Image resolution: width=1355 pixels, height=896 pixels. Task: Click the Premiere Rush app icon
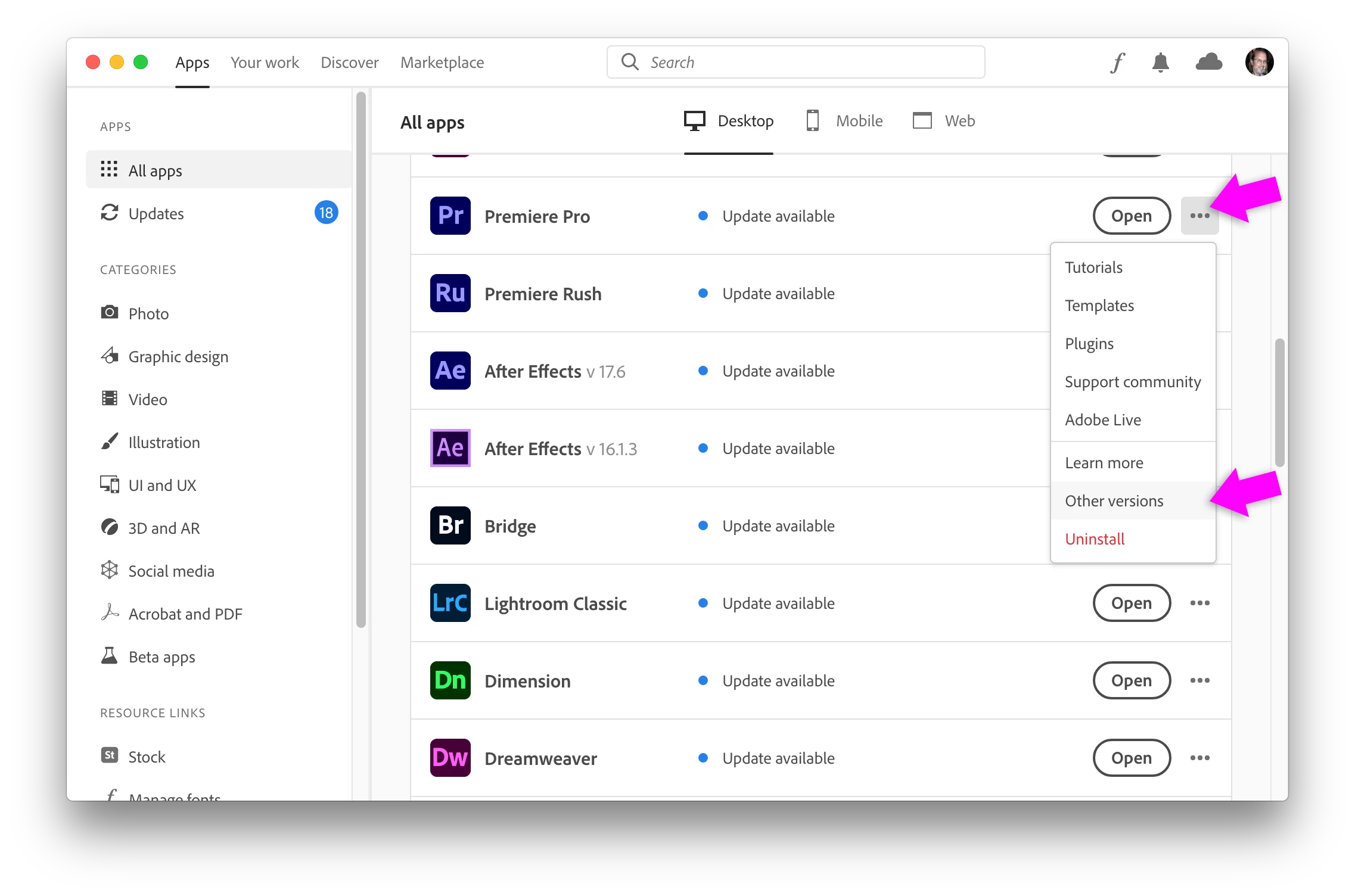pos(450,293)
